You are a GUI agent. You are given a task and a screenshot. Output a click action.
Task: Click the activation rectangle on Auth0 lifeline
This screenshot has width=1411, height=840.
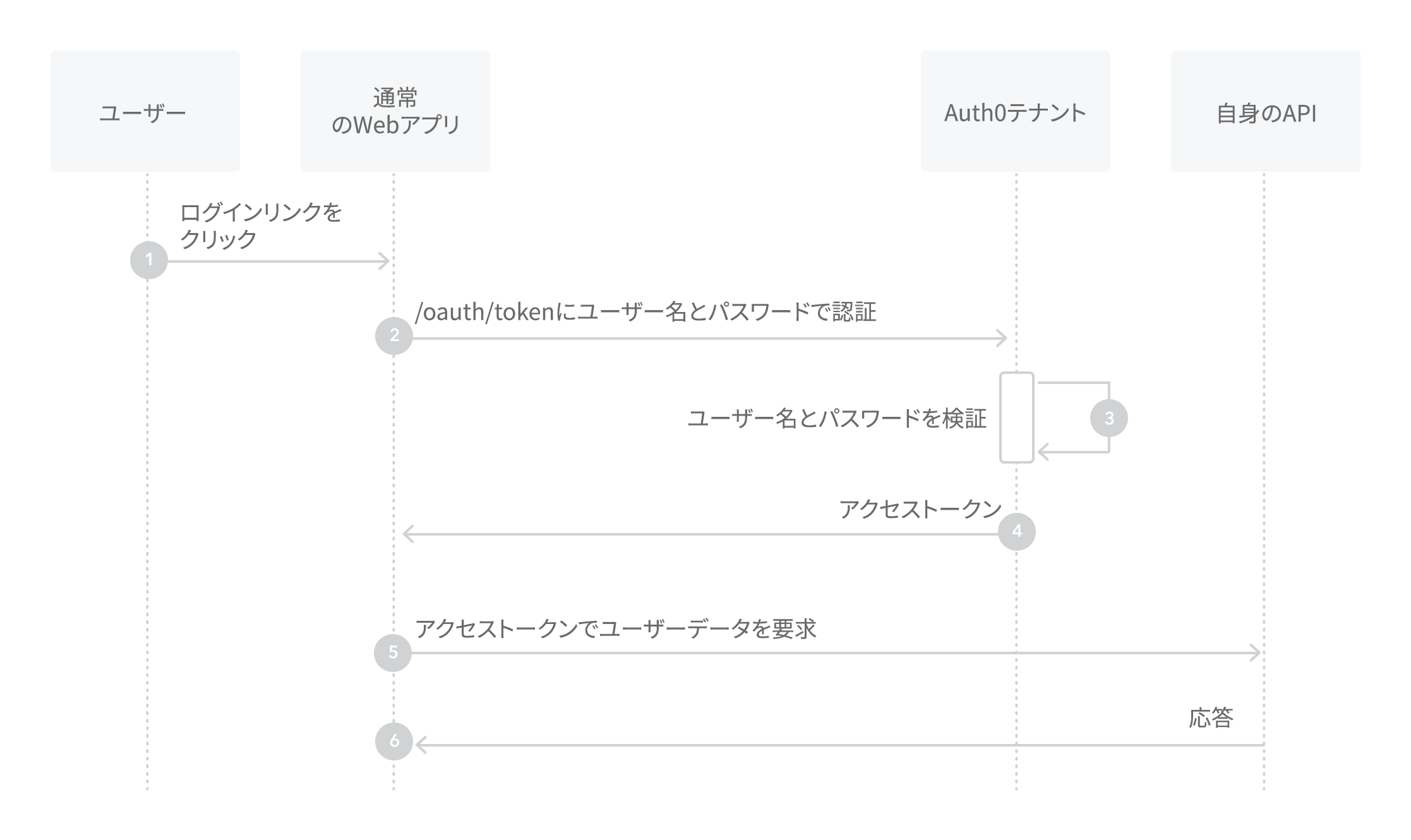tap(1017, 417)
